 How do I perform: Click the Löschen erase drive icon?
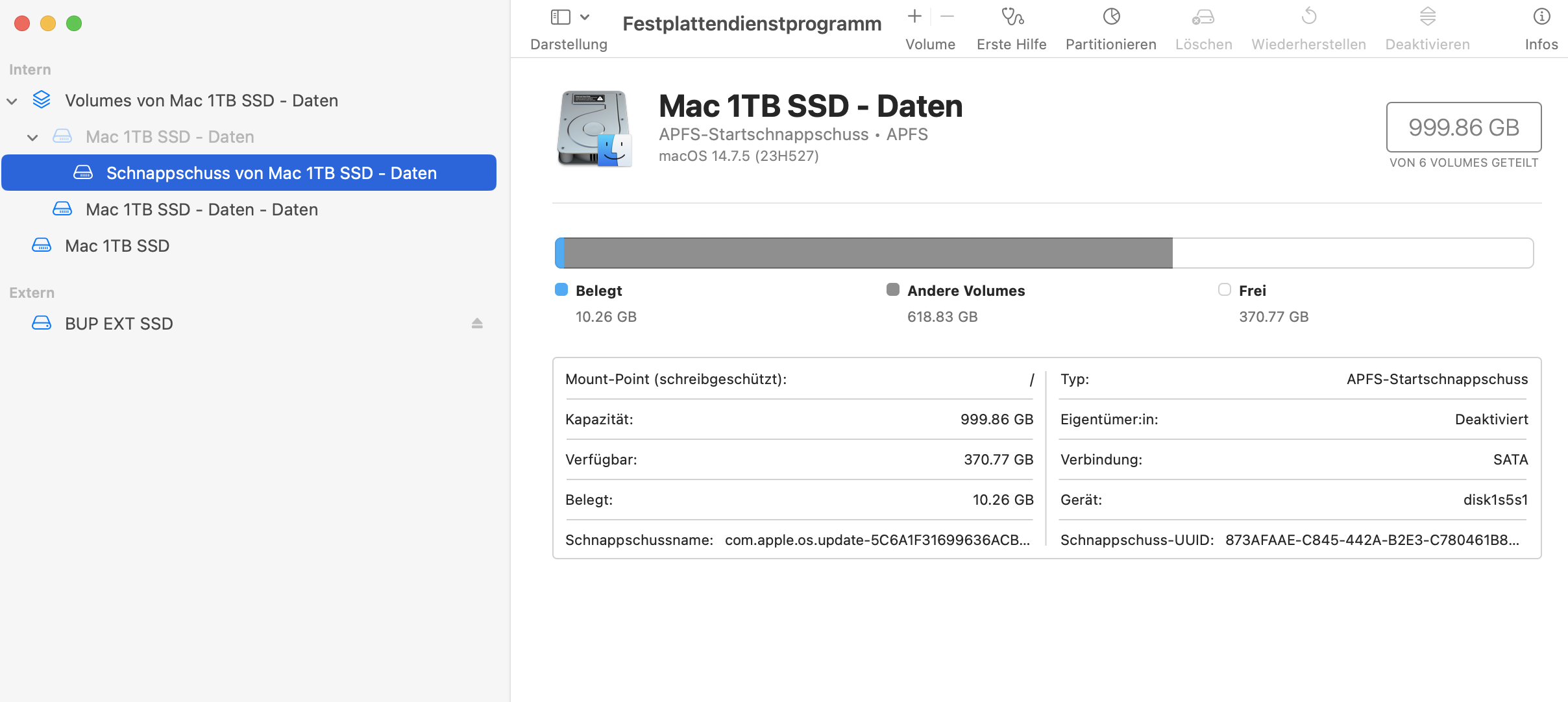[1203, 17]
